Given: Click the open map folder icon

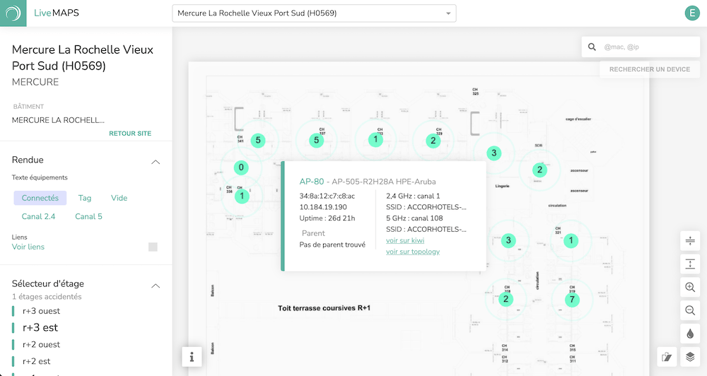Looking at the screenshot, I should tap(667, 357).
